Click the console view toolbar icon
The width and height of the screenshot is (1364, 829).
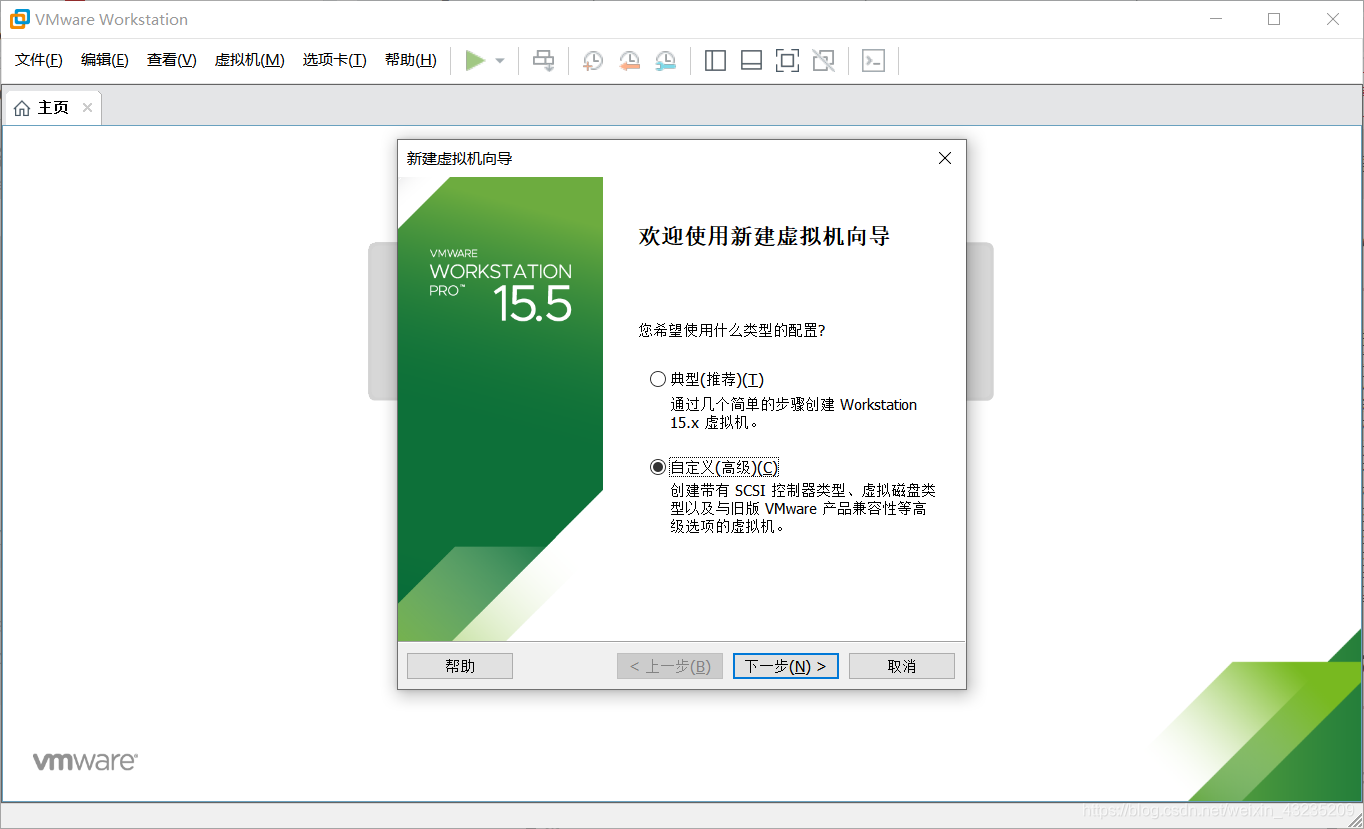pyautogui.click(x=873, y=61)
